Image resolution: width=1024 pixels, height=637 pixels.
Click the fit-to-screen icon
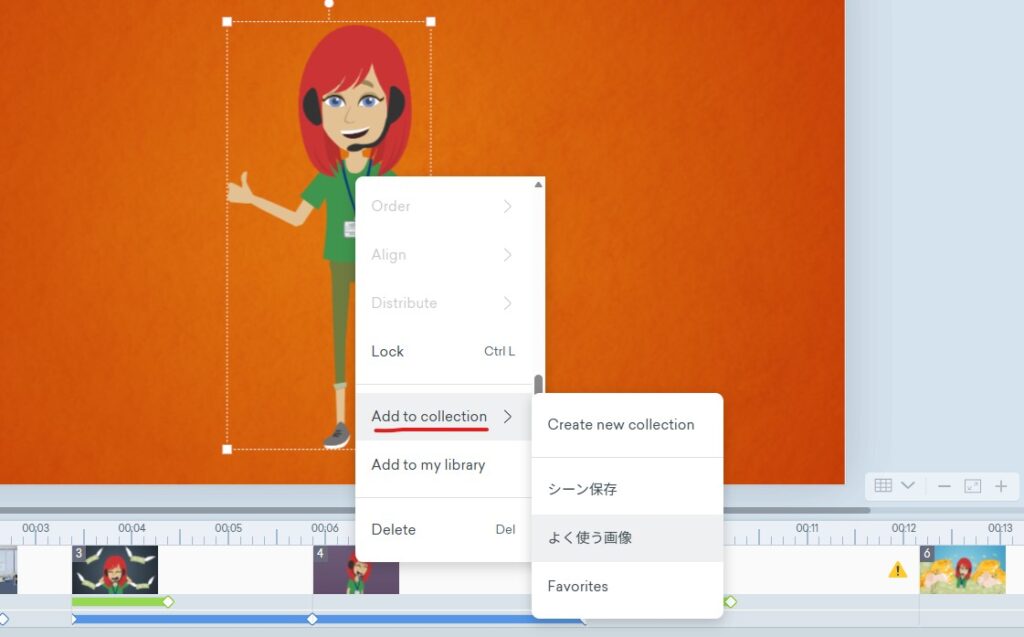click(972, 486)
